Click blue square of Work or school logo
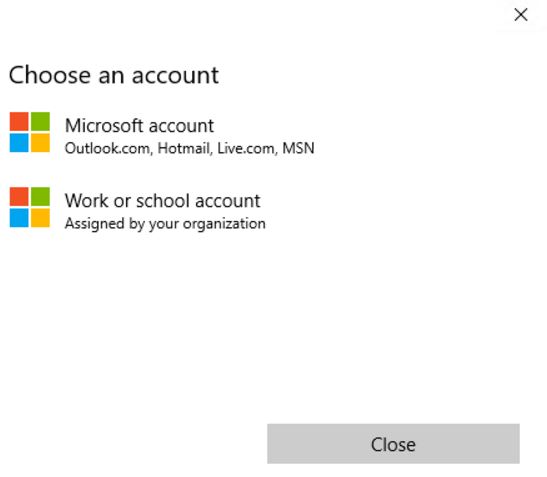The width and height of the screenshot is (547, 477). pos(19,218)
